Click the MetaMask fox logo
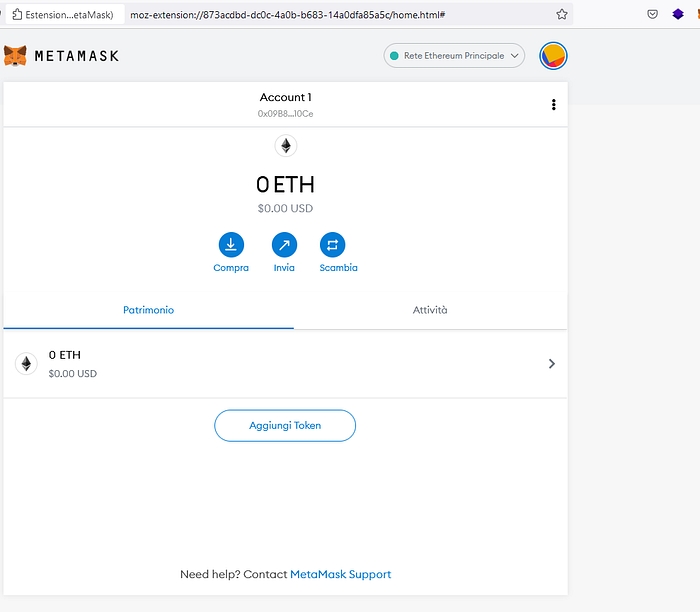The width and height of the screenshot is (700, 612). coord(15,56)
